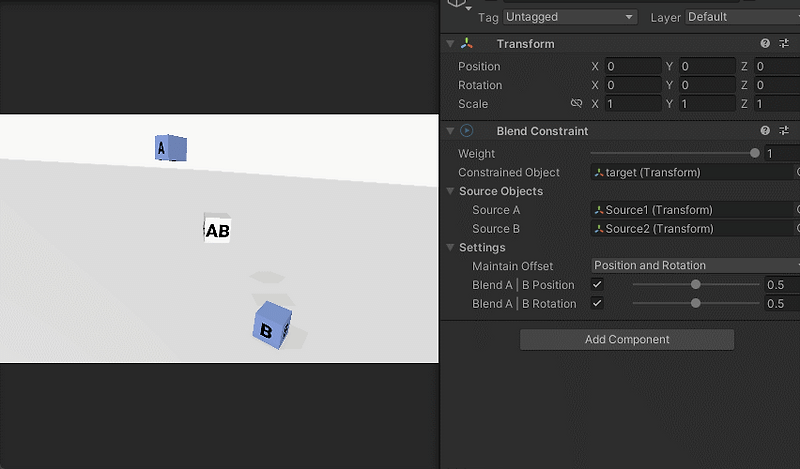Click the Position X input field
Screen dimensions: 800x469
coord(632,67)
